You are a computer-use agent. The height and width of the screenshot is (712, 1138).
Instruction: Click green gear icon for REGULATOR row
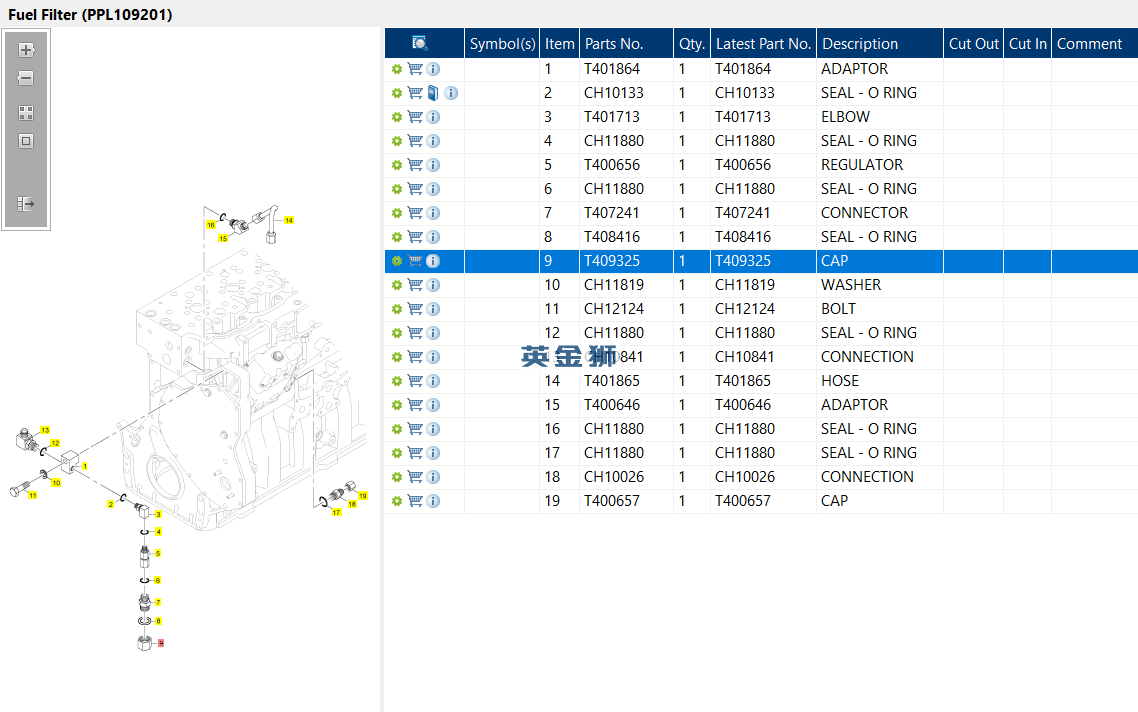point(396,165)
